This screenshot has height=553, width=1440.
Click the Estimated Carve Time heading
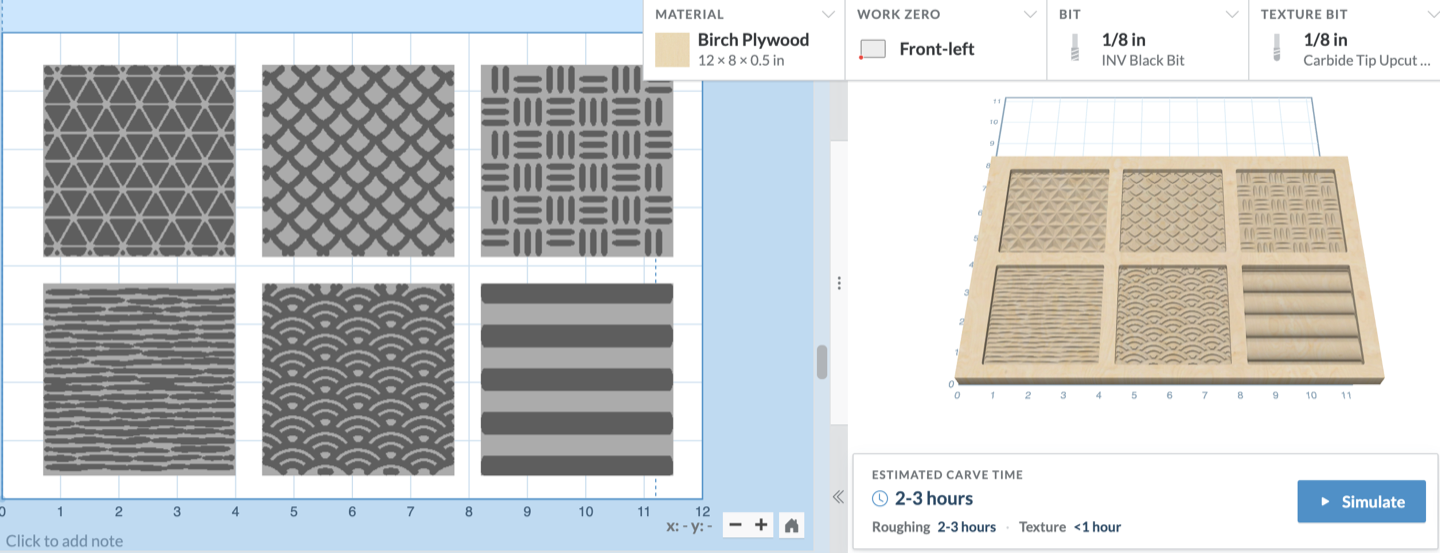pyautogui.click(x=947, y=475)
